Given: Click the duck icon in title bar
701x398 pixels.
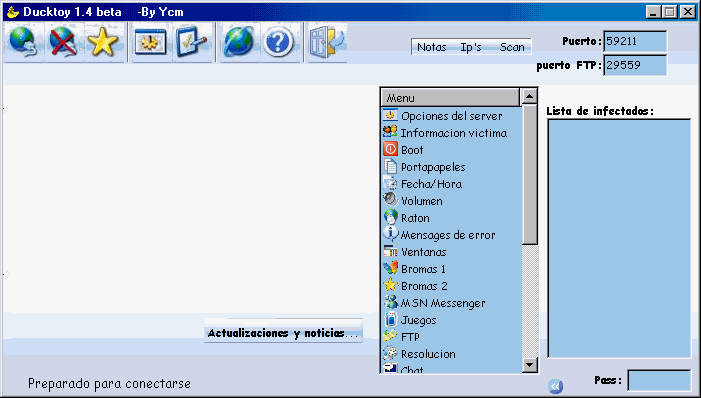Looking at the screenshot, I should 13,12.
